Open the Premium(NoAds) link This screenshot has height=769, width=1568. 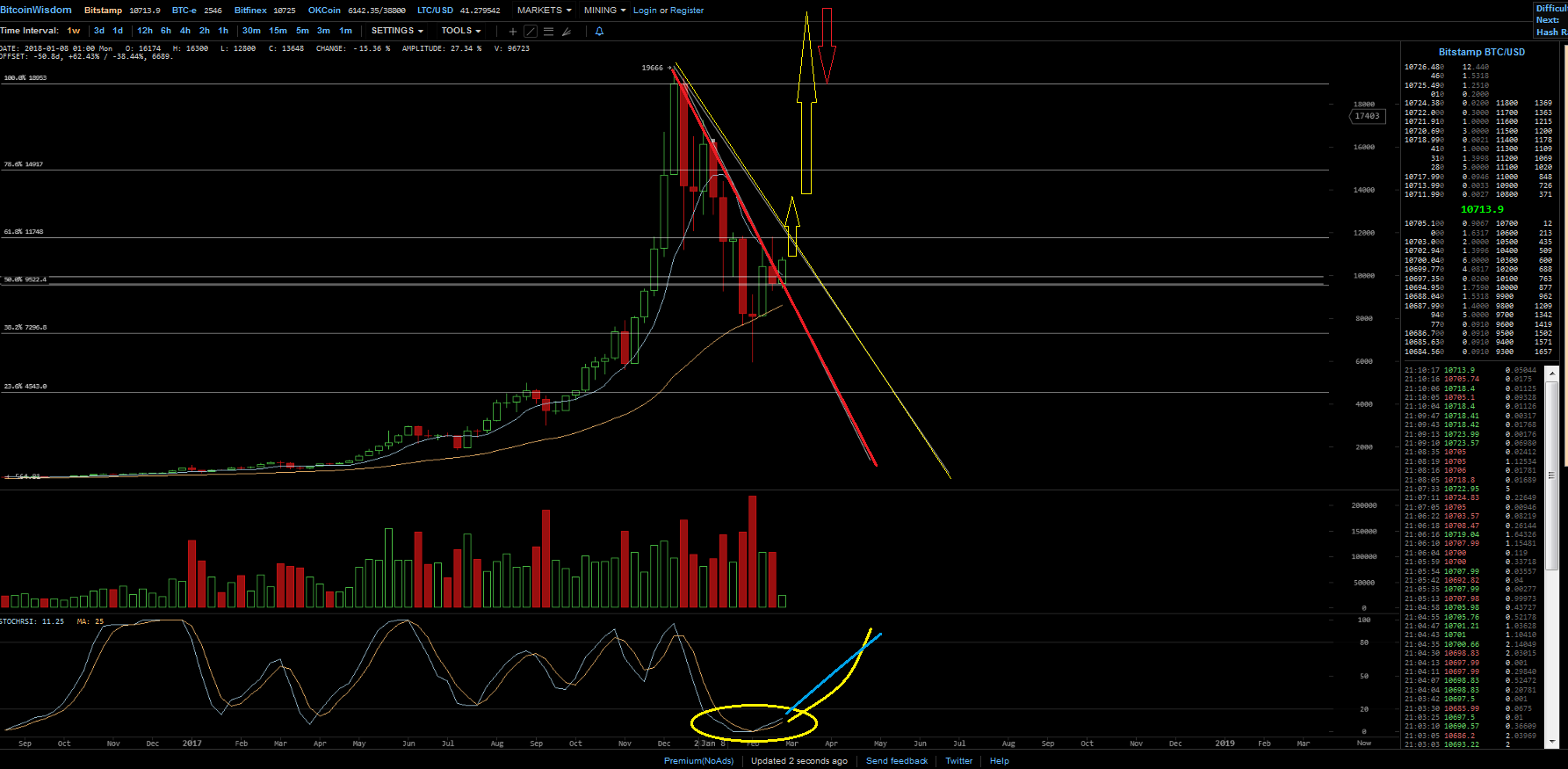698,761
